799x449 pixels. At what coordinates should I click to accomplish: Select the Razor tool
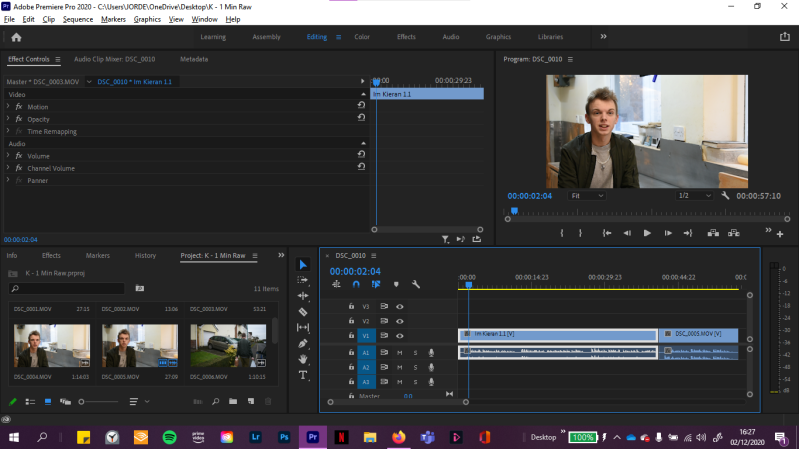click(304, 312)
